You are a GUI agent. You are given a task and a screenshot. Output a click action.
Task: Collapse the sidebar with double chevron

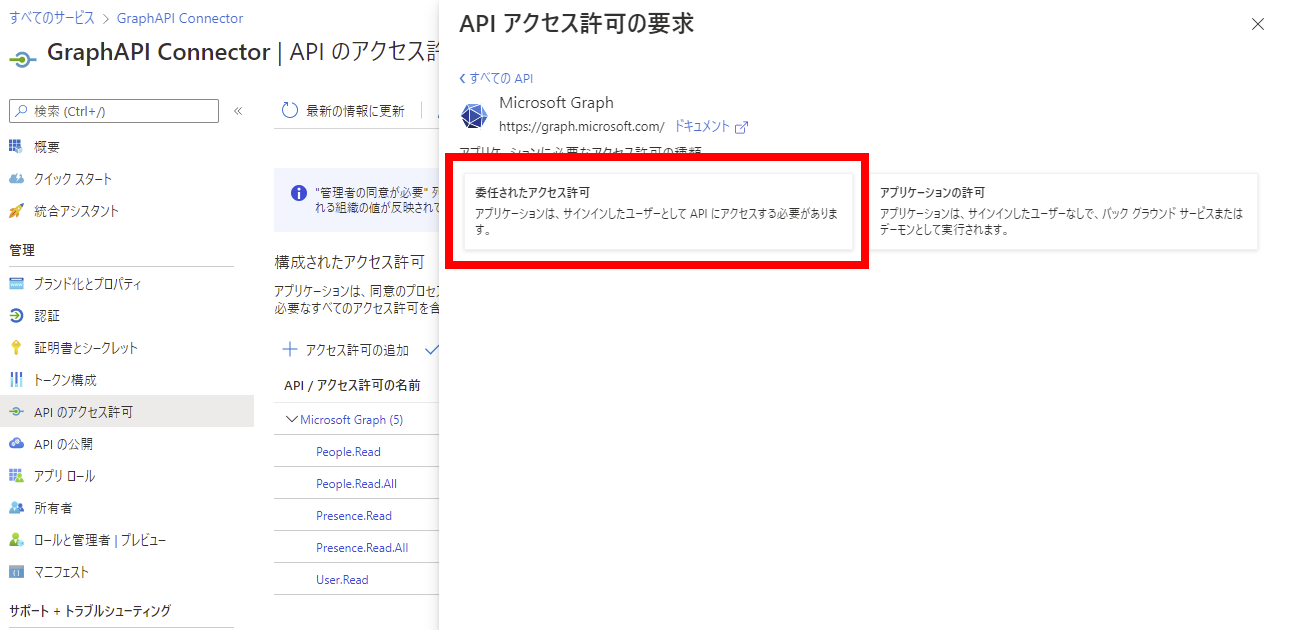(238, 111)
